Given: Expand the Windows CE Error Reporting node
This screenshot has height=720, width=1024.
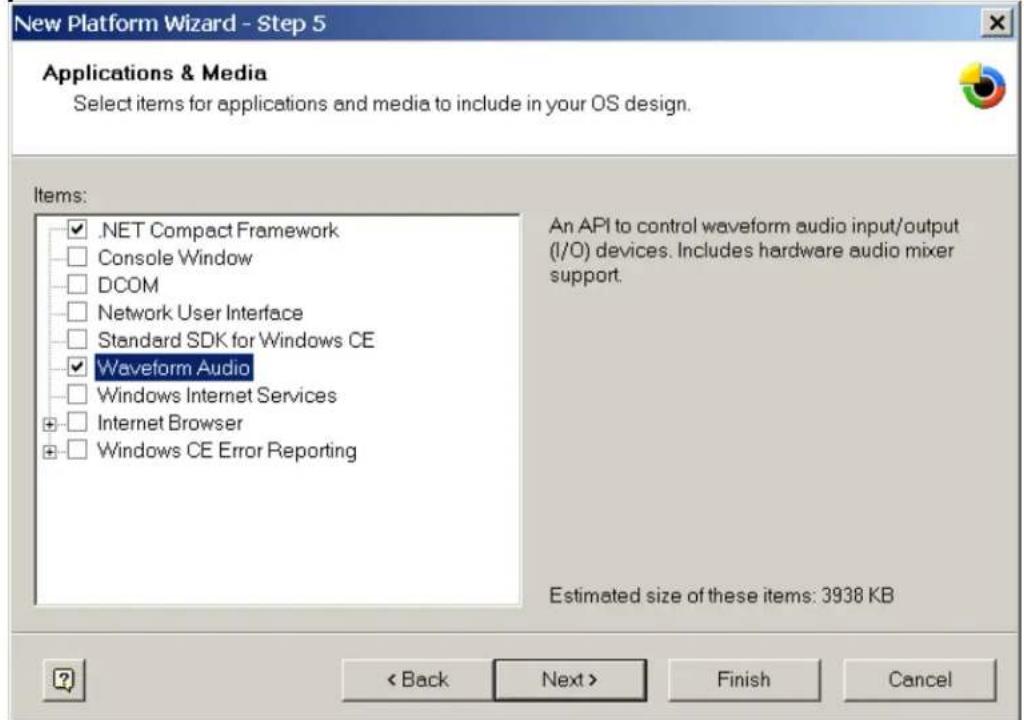Looking at the screenshot, I should coord(50,451).
